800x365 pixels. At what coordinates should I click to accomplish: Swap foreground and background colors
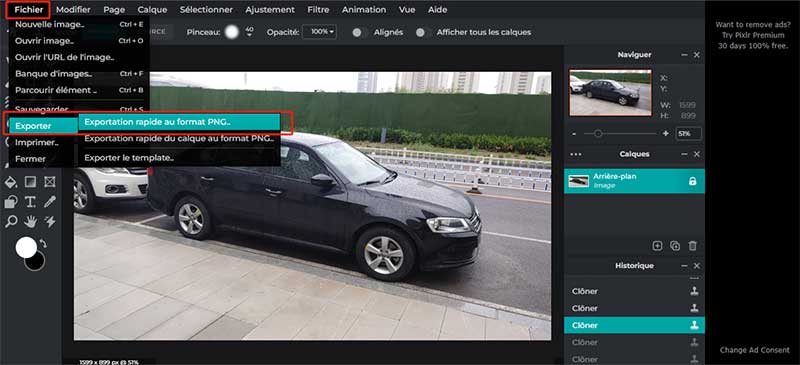(43, 244)
